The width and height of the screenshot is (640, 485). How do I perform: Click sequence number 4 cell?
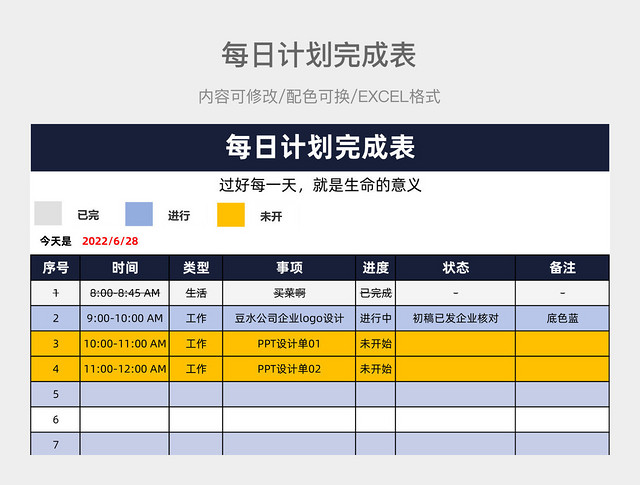(56, 369)
